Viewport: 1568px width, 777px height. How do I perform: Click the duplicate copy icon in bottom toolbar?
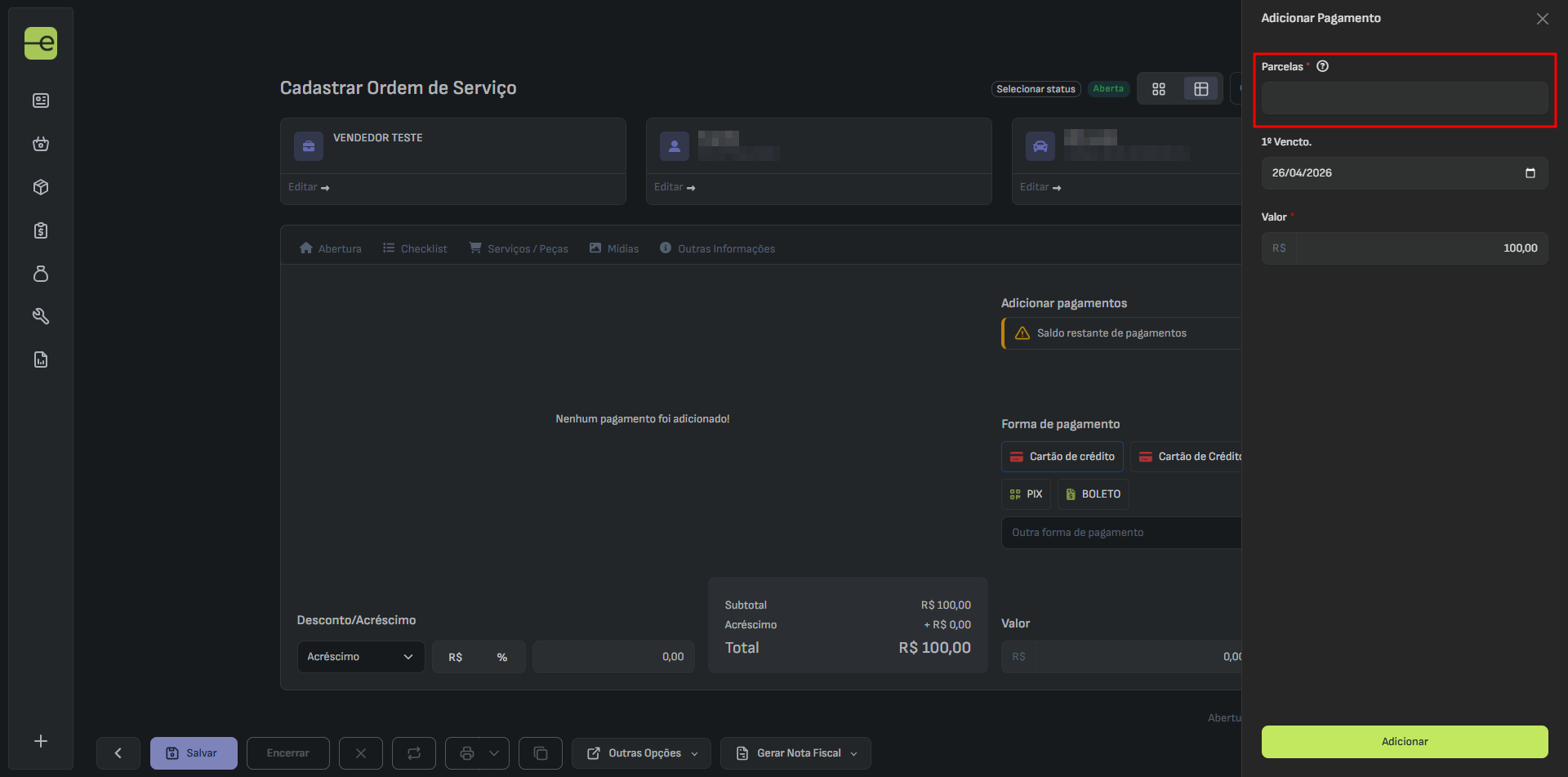tap(540, 753)
